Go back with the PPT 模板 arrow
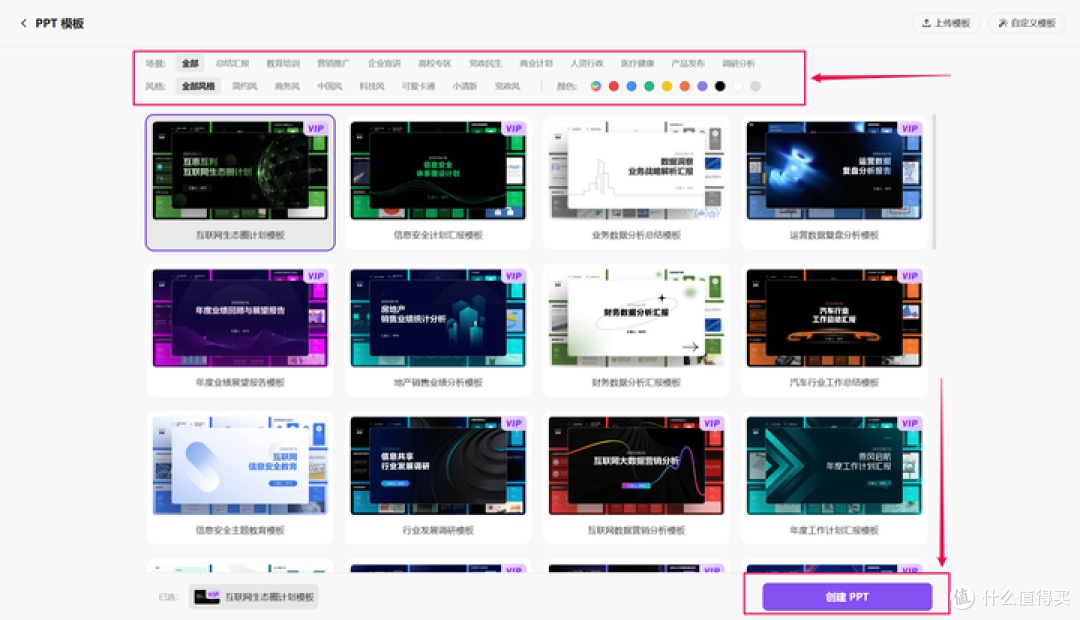This screenshot has width=1080, height=620. click(23, 23)
